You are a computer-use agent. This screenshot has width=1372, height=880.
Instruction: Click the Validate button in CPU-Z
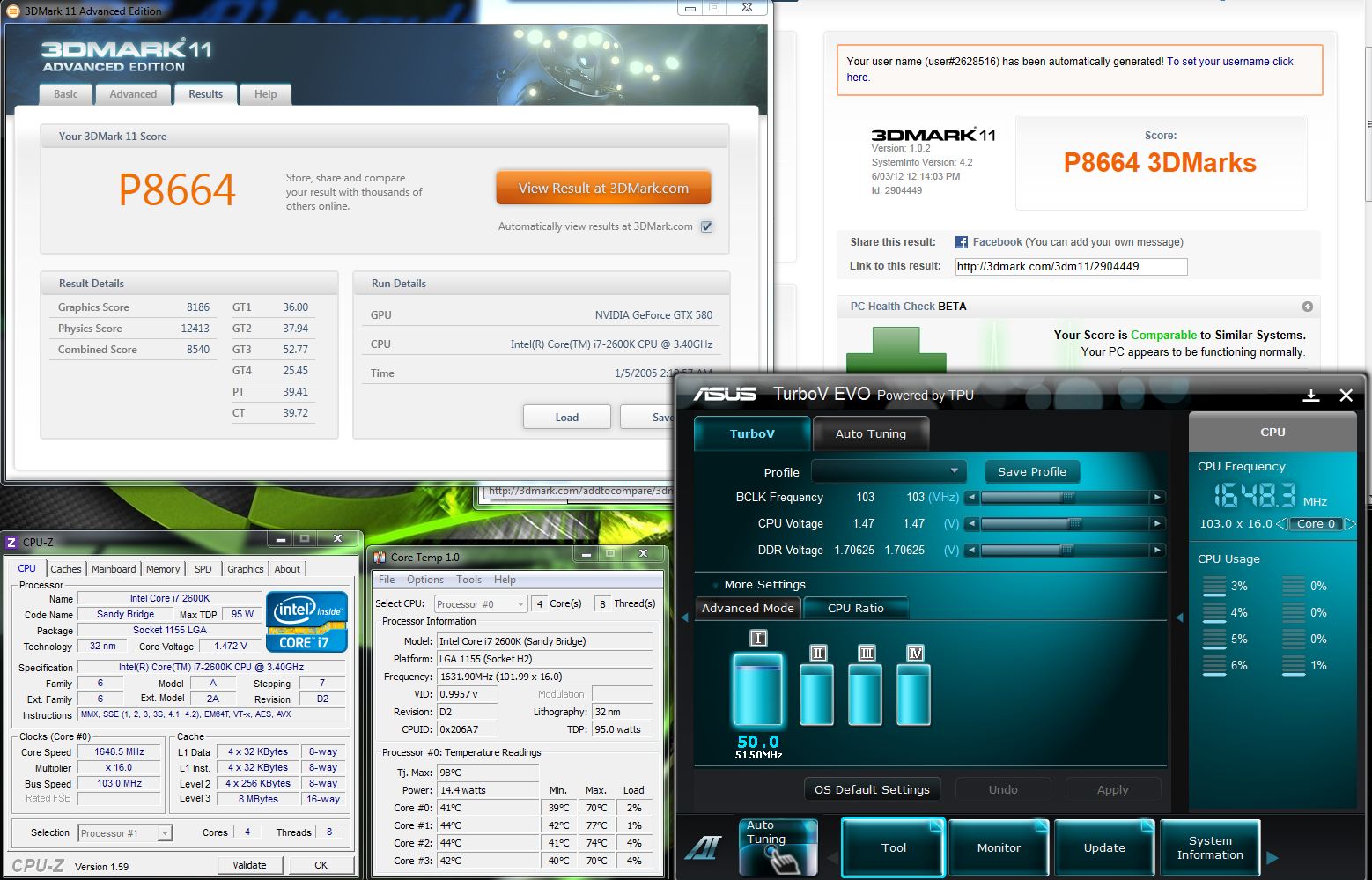point(249,865)
